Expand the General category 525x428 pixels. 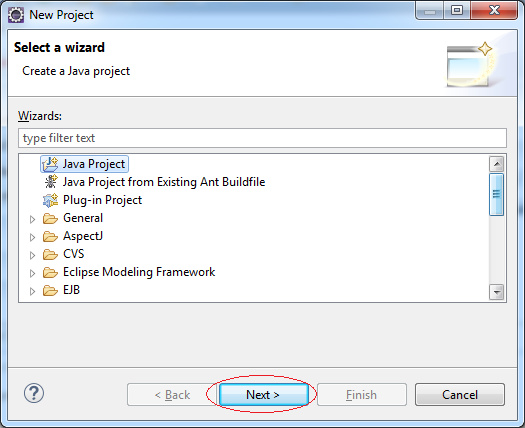pyautogui.click(x=32, y=219)
